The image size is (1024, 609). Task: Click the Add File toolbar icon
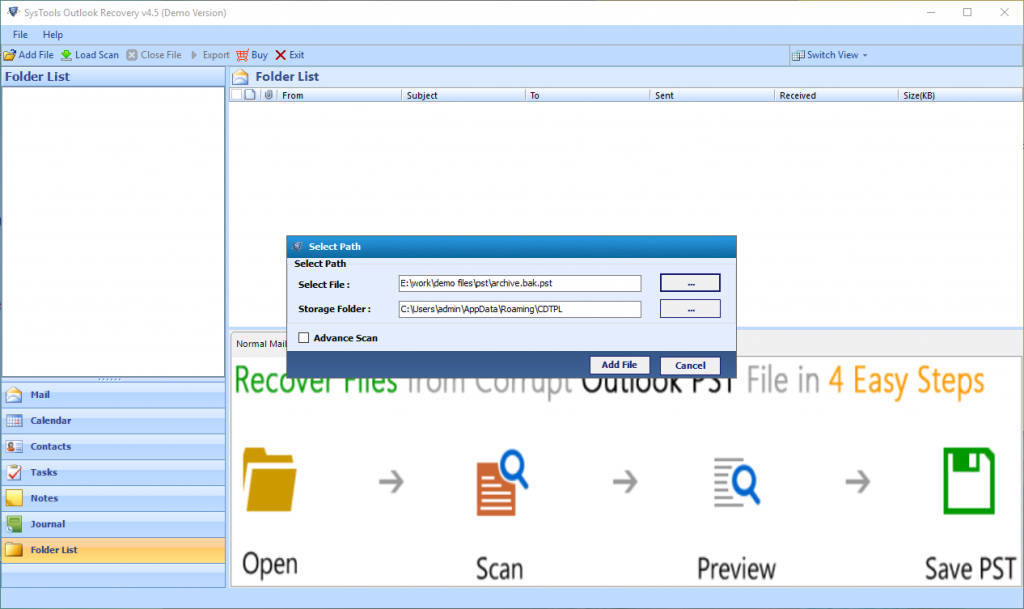(10, 55)
